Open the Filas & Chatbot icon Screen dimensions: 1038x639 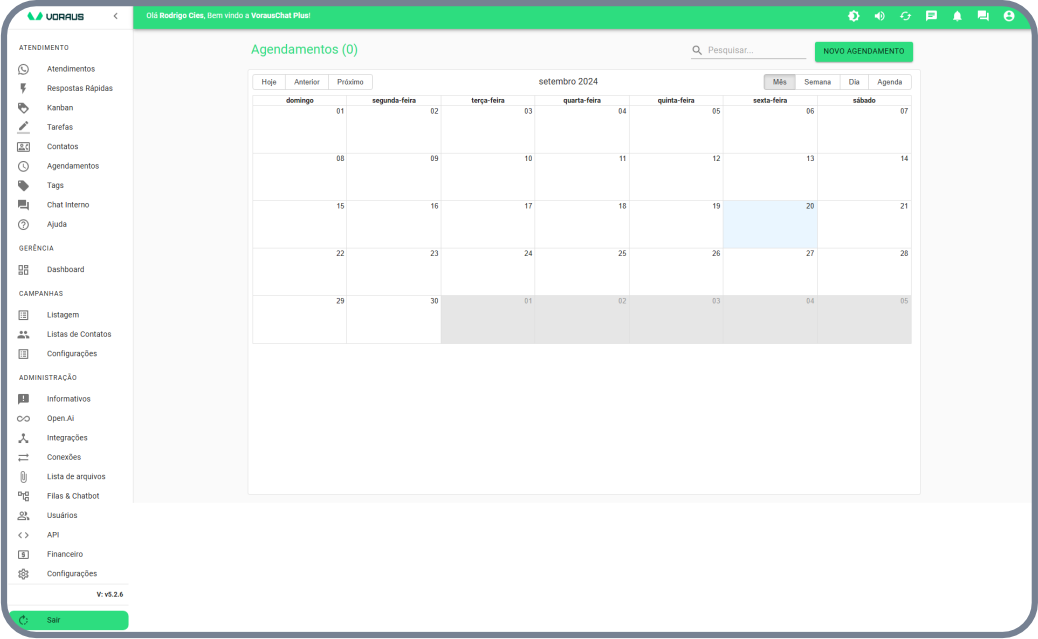click(23, 496)
